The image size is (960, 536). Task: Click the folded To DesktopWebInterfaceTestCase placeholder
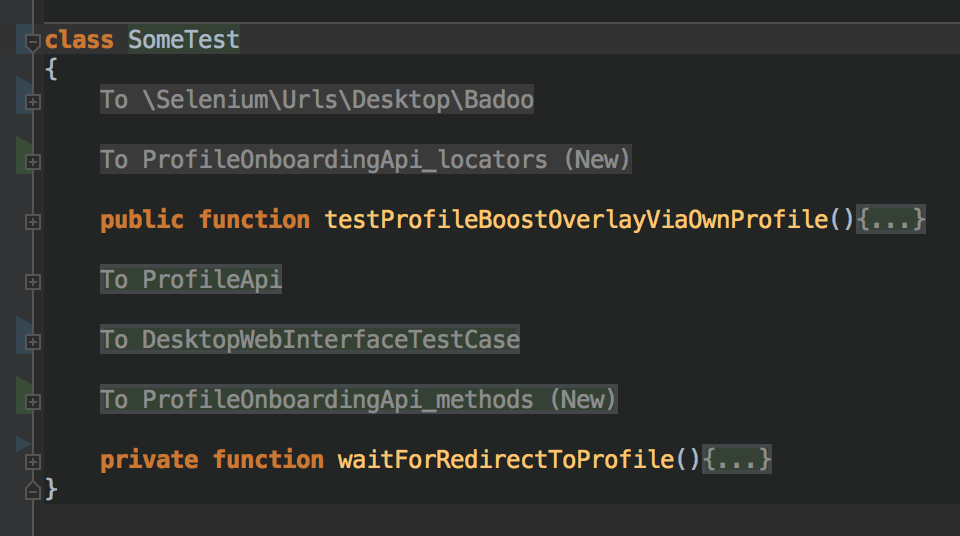(x=310, y=339)
